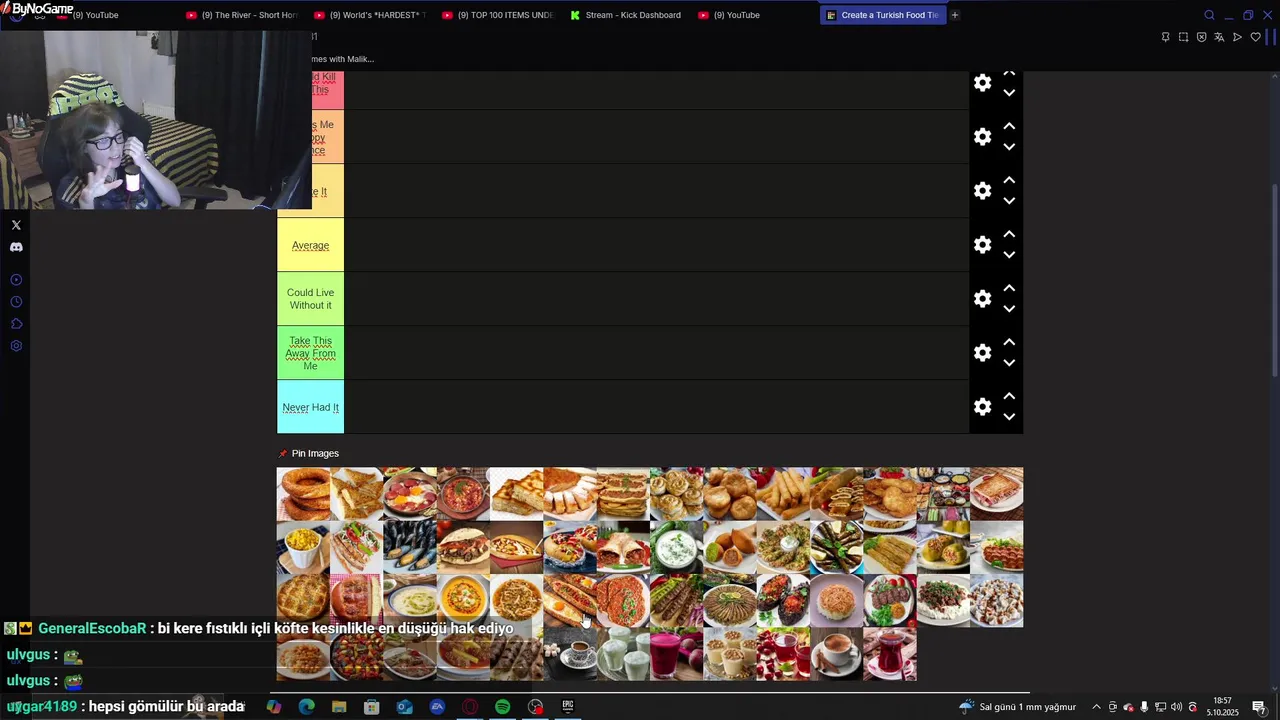The height and width of the screenshot is (720, 1280).
Task: Select the cacık yogurt bowl image
Action: pos(676,547)
